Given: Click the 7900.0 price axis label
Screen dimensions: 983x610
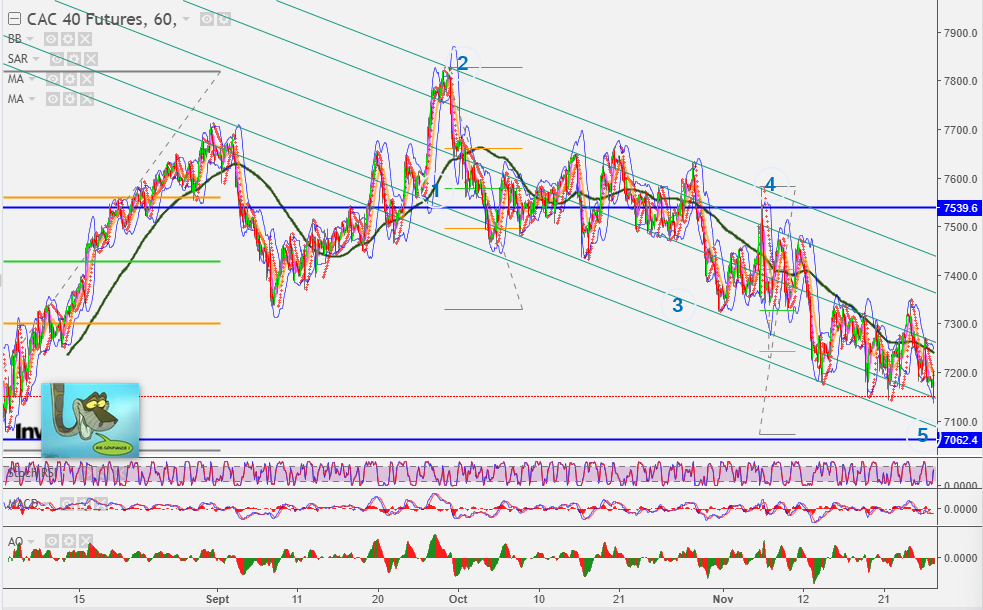Looking at the screenshot, I should (960, 33).
